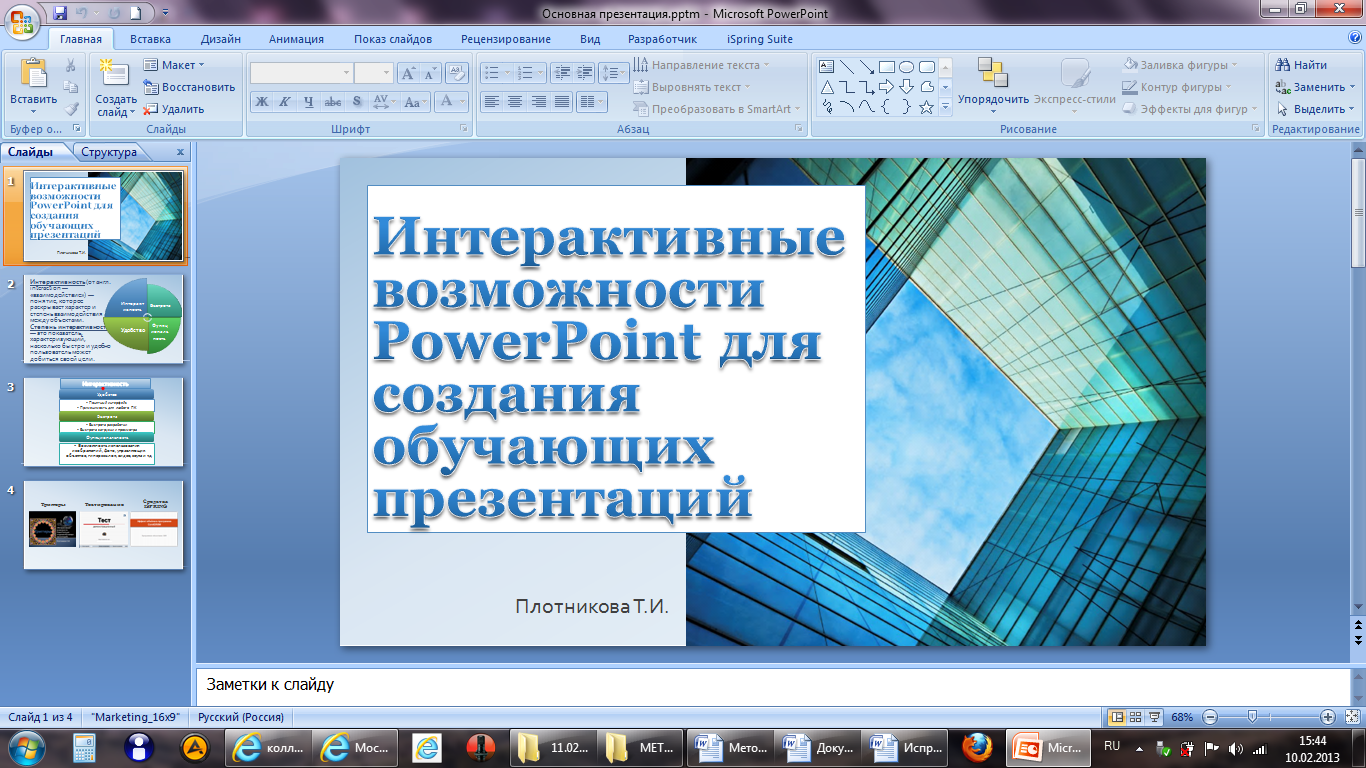Click the Office round button

pyautogui.click(x=22, y=20)
